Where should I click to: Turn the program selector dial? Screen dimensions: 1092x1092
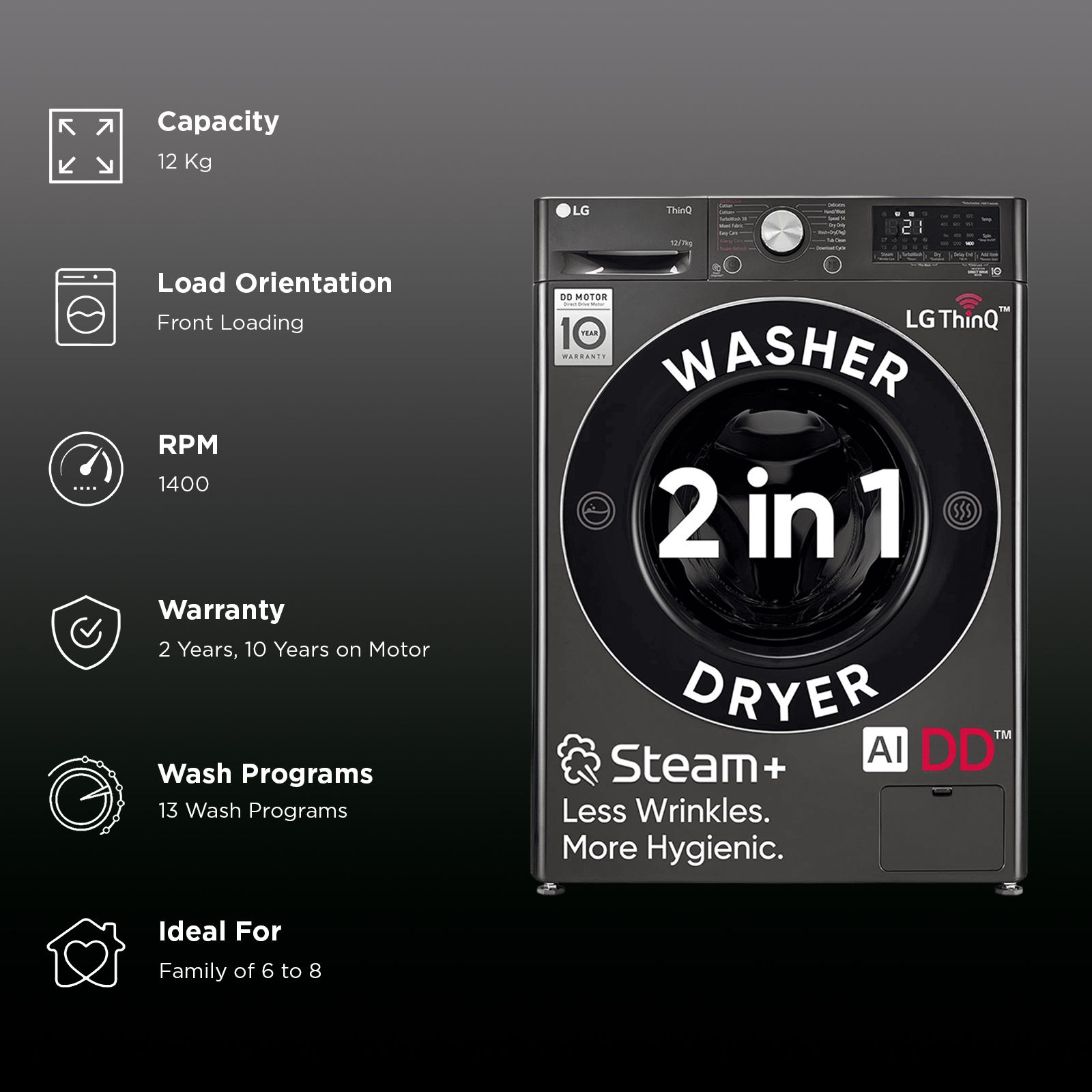[782, 229]
